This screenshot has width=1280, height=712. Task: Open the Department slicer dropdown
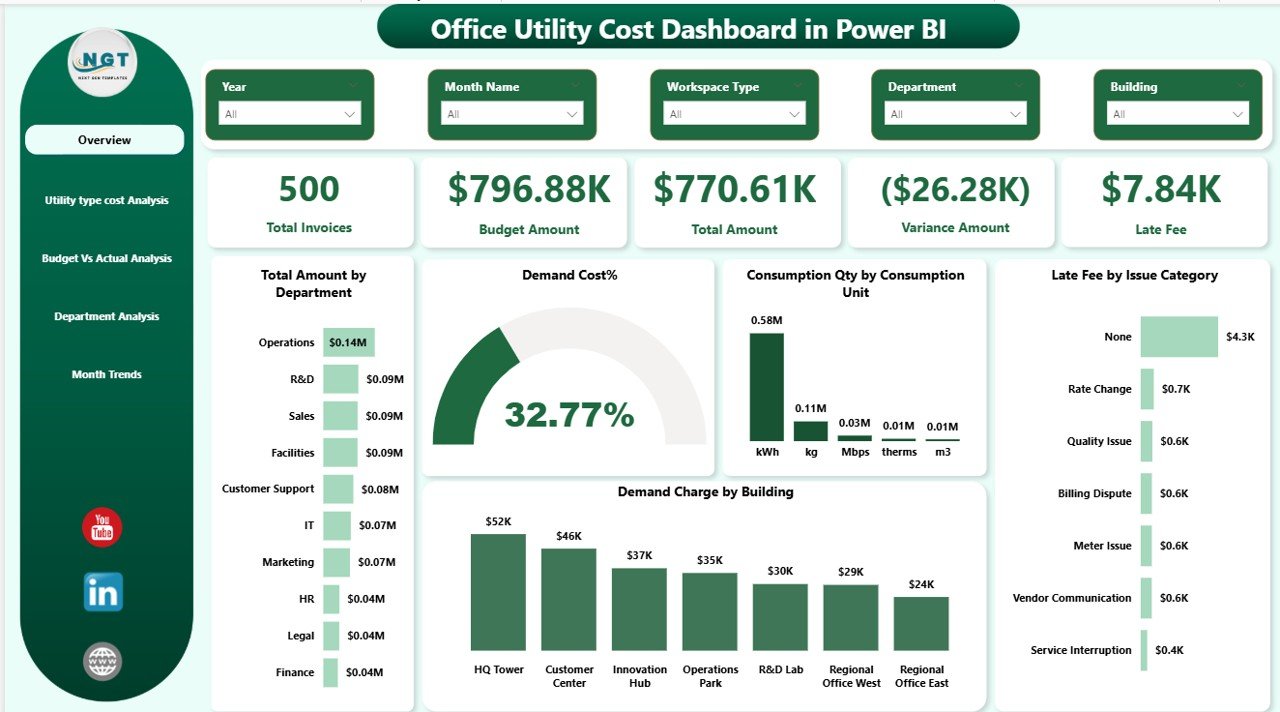[x=955, y=114]
